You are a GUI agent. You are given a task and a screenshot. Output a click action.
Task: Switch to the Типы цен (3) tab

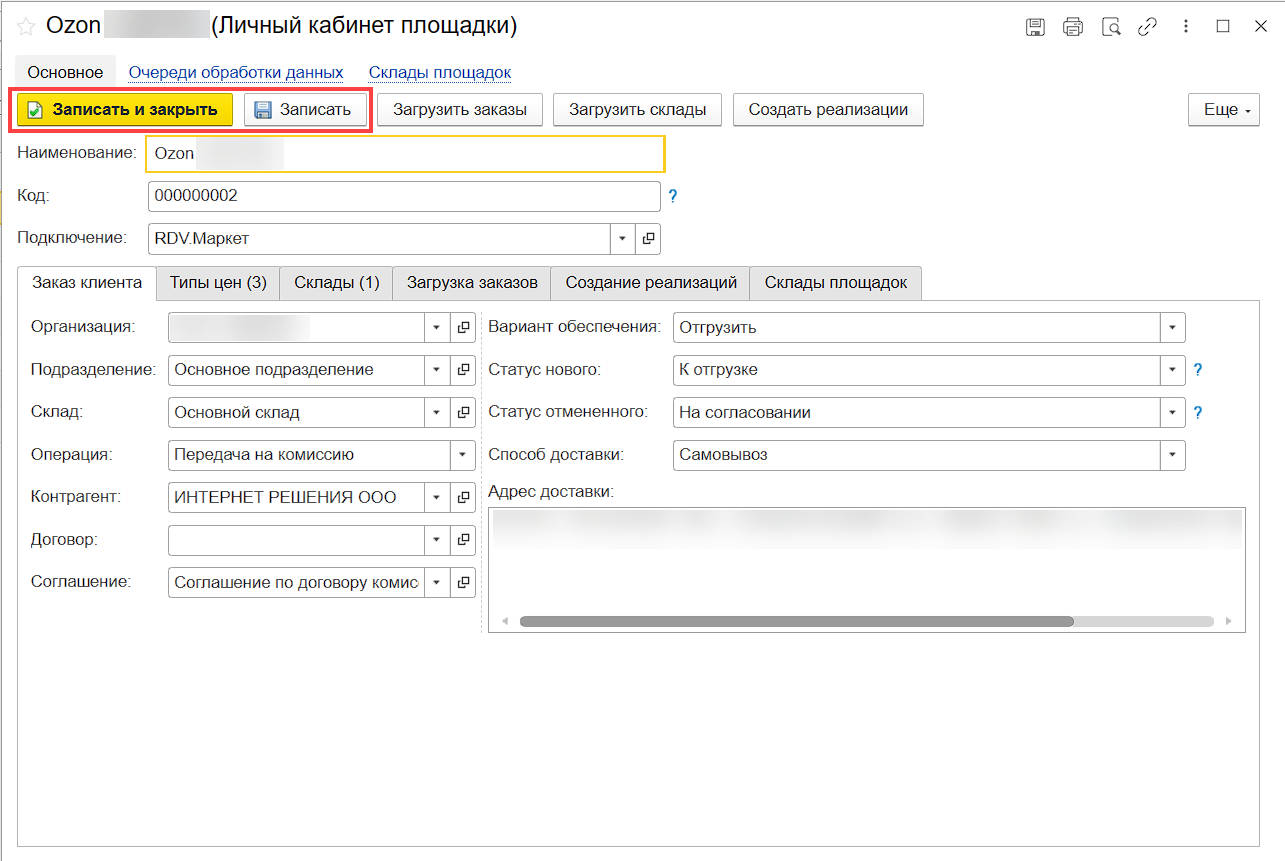click(218, 283)
